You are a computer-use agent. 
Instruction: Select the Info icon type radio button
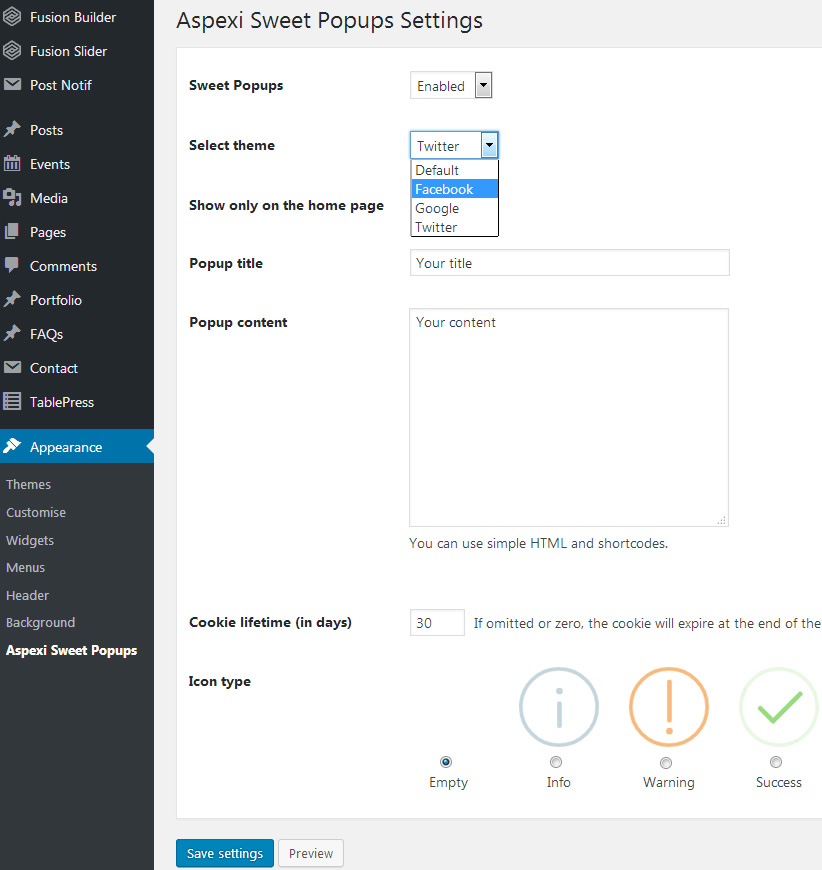pyautogui.click(x=556, y=762)
